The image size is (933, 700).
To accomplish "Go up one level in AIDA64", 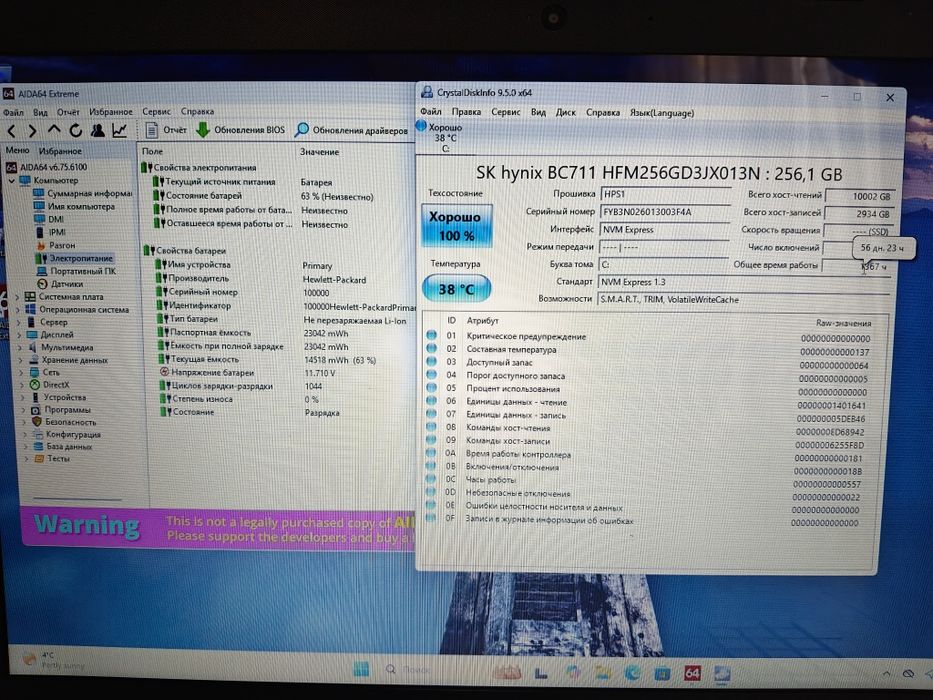I will [54, 130].
